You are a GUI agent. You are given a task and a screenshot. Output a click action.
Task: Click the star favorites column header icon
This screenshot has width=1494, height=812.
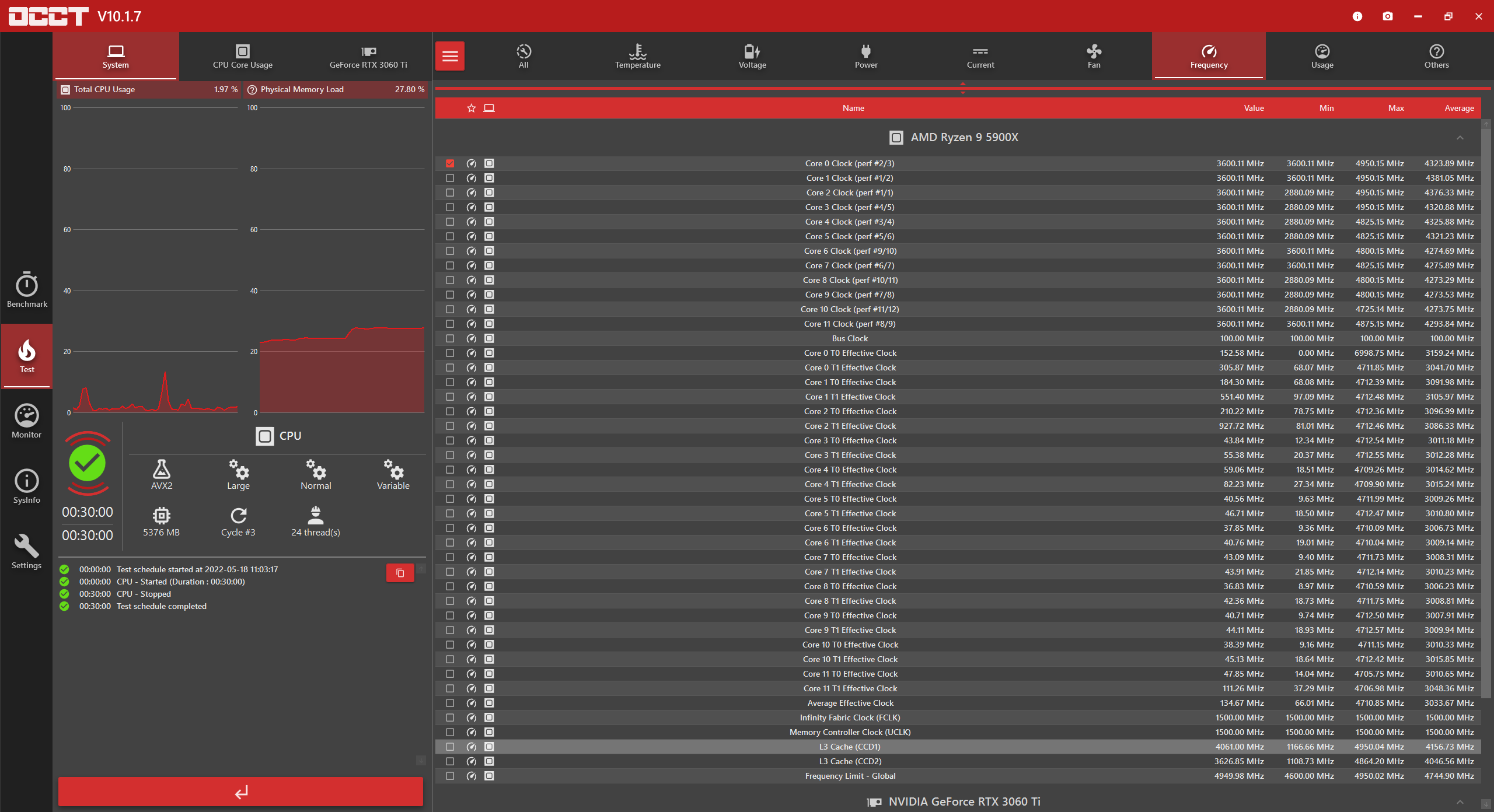click(x=472, y=108)
